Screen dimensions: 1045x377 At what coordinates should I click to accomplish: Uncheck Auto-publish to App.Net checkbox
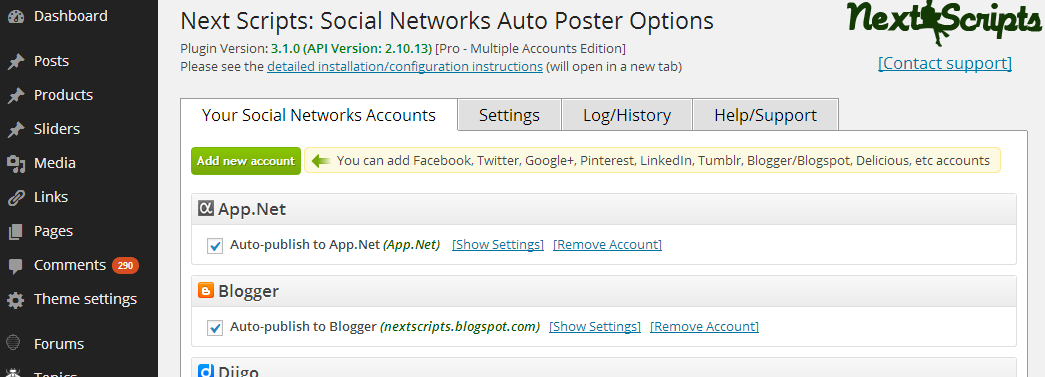tap(215, 246)
